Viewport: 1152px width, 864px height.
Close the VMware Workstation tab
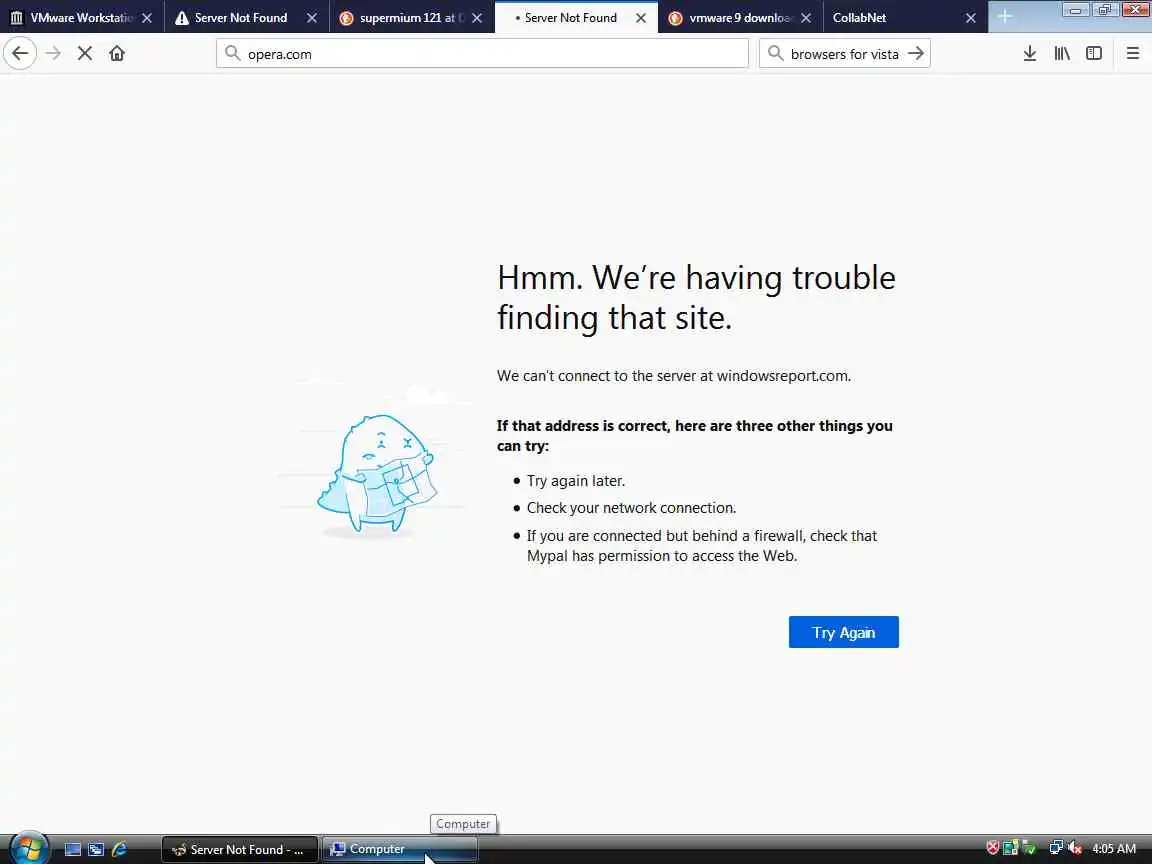147,18
